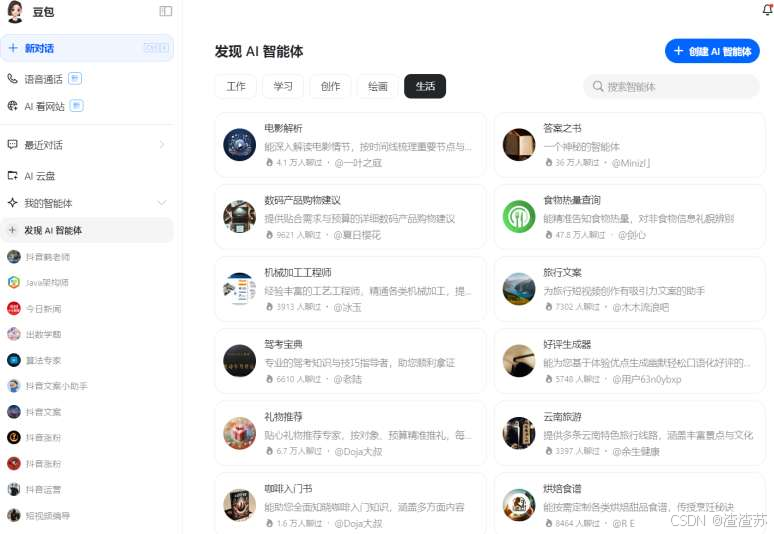Click the 咖啡入门书 title
The image size is (774, 534).
[x=288, y=489]
